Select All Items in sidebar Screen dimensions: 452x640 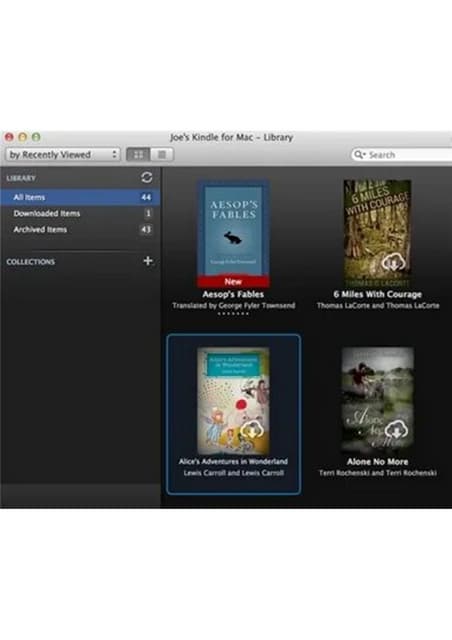tap(80, 197)
